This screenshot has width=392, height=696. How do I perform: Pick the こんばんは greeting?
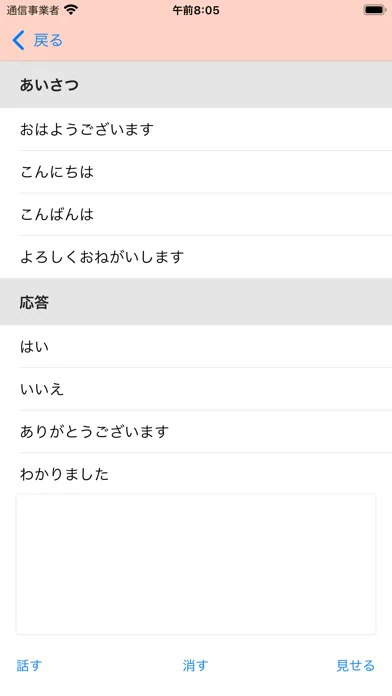click(x=196, y=214)
